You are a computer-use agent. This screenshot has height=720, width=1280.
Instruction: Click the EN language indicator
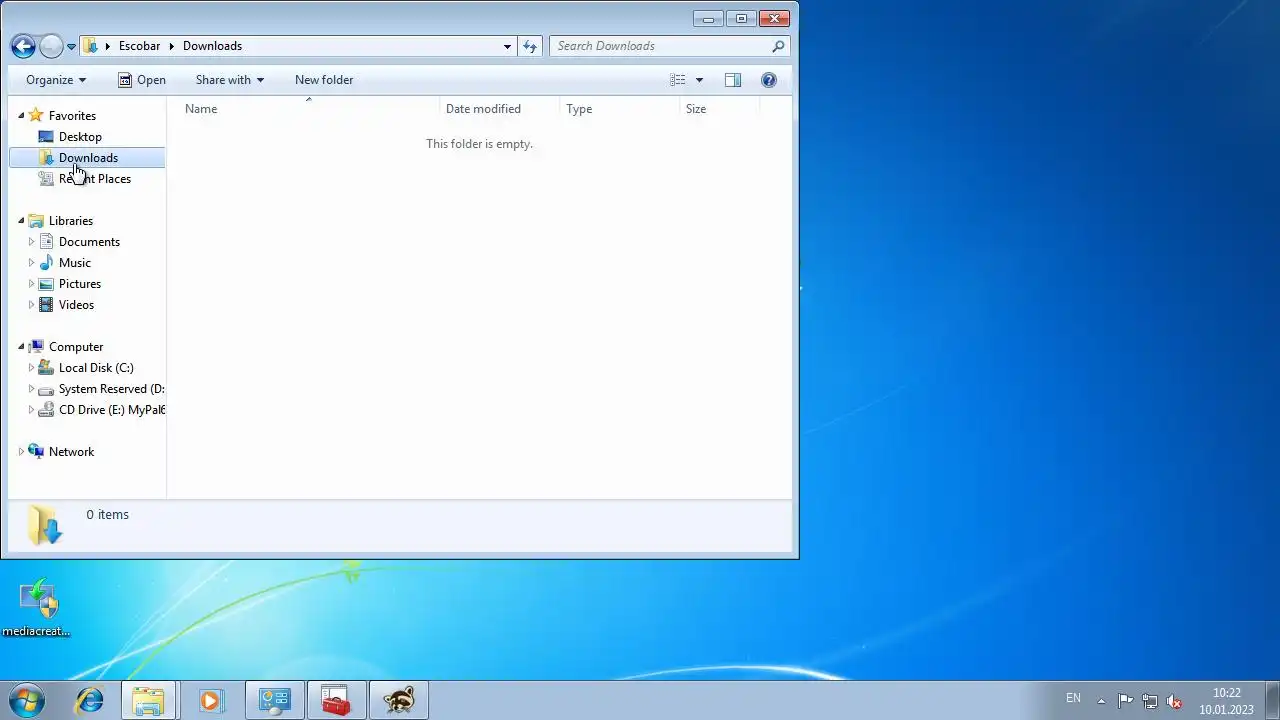(1073, 698)
